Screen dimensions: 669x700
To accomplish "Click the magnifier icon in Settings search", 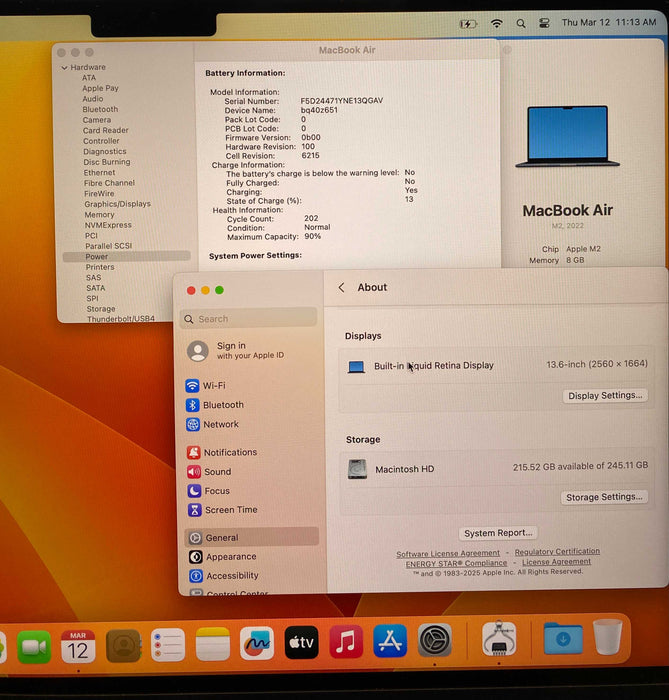I will pos(189,319).
